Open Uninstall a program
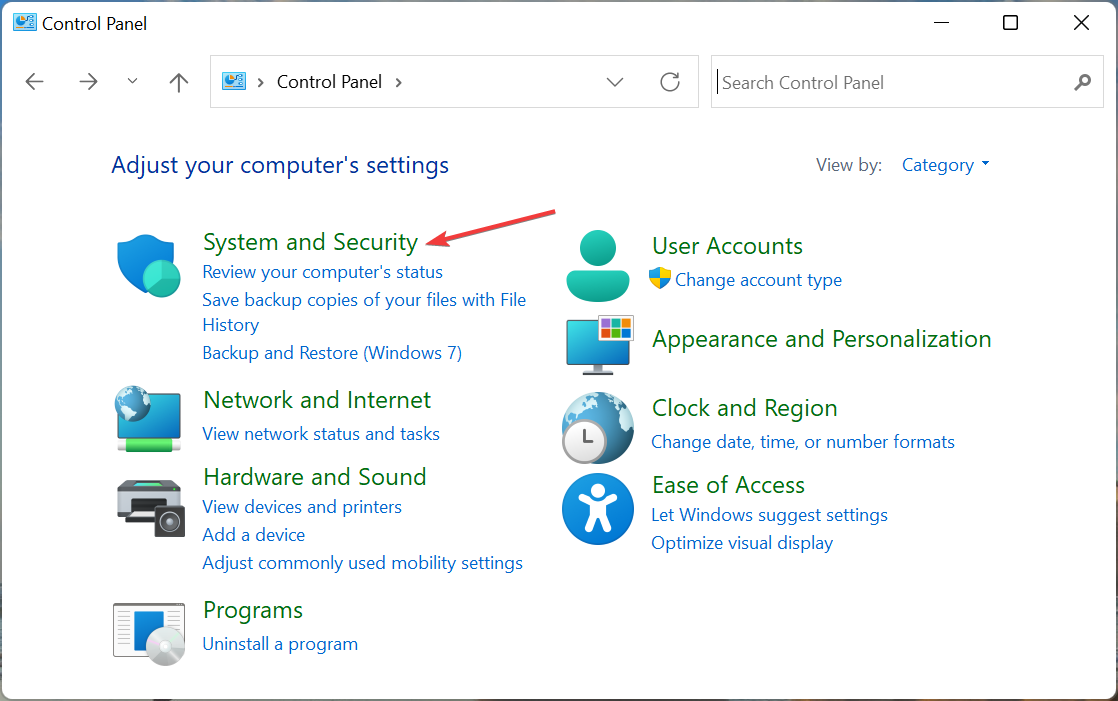The image size is (1118, 701). point(280,644)
